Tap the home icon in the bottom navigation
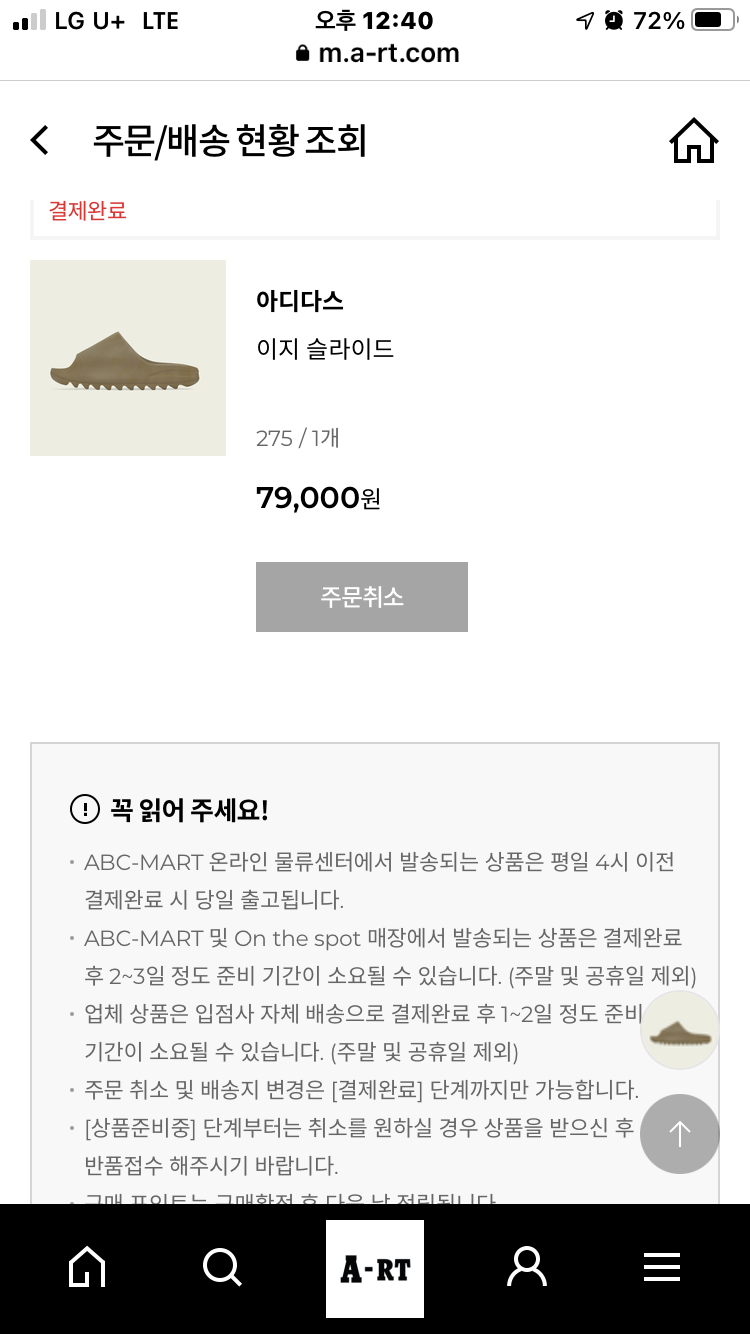The image size is (750, 1334). [x=86, y=1268]
